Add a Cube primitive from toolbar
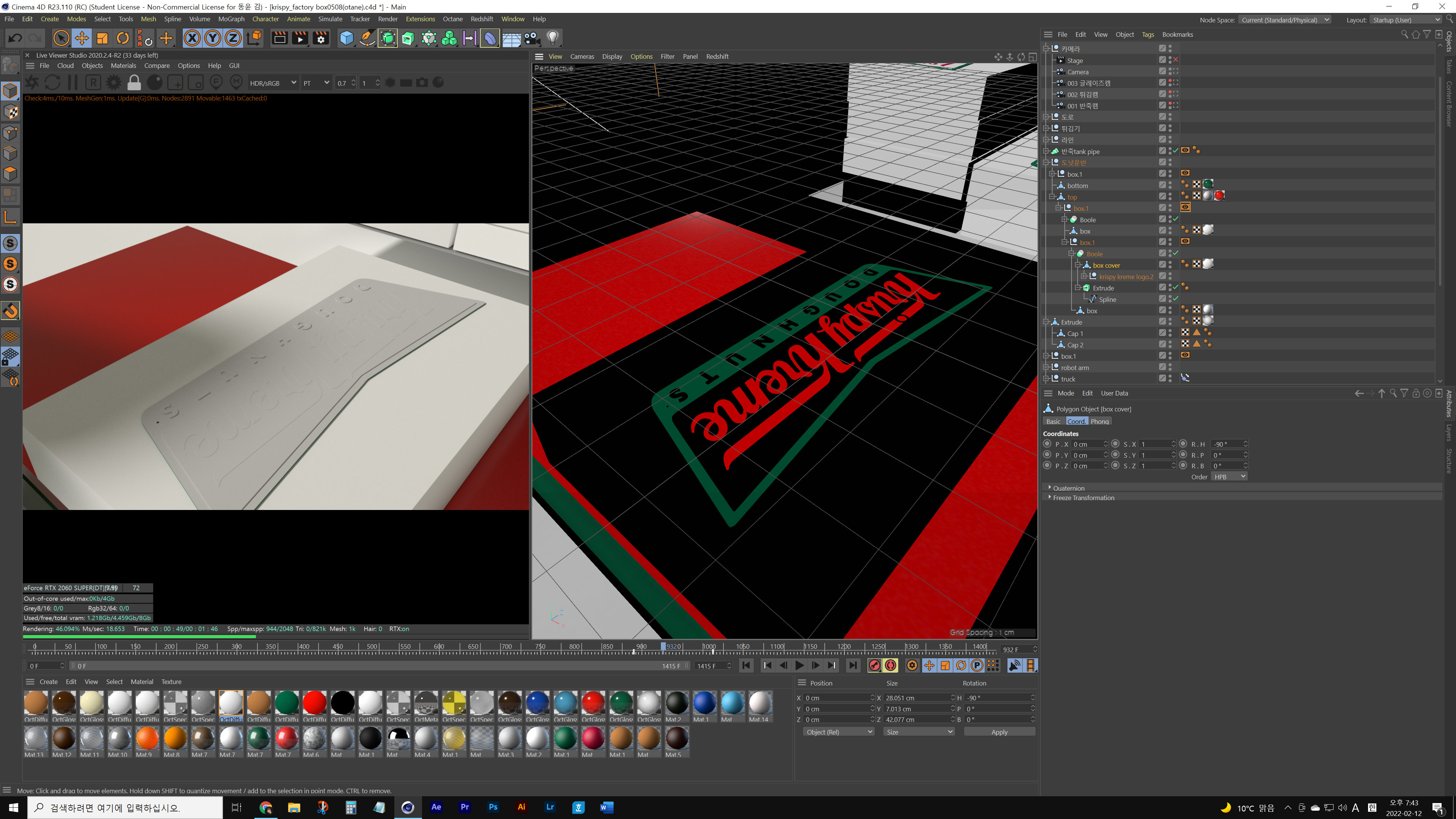This screenshot has width=1456, height=819. coord(347,38)
